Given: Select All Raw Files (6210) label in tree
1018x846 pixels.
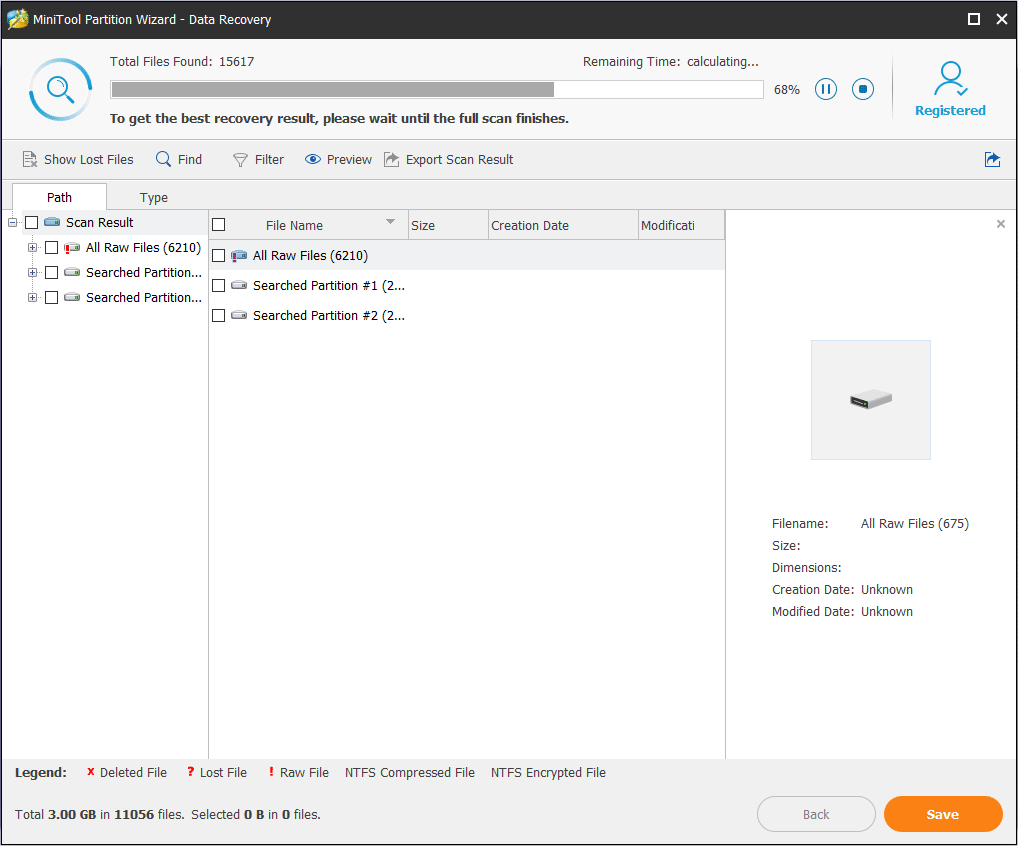Looking at the screenshot, I should click(143, 247).
